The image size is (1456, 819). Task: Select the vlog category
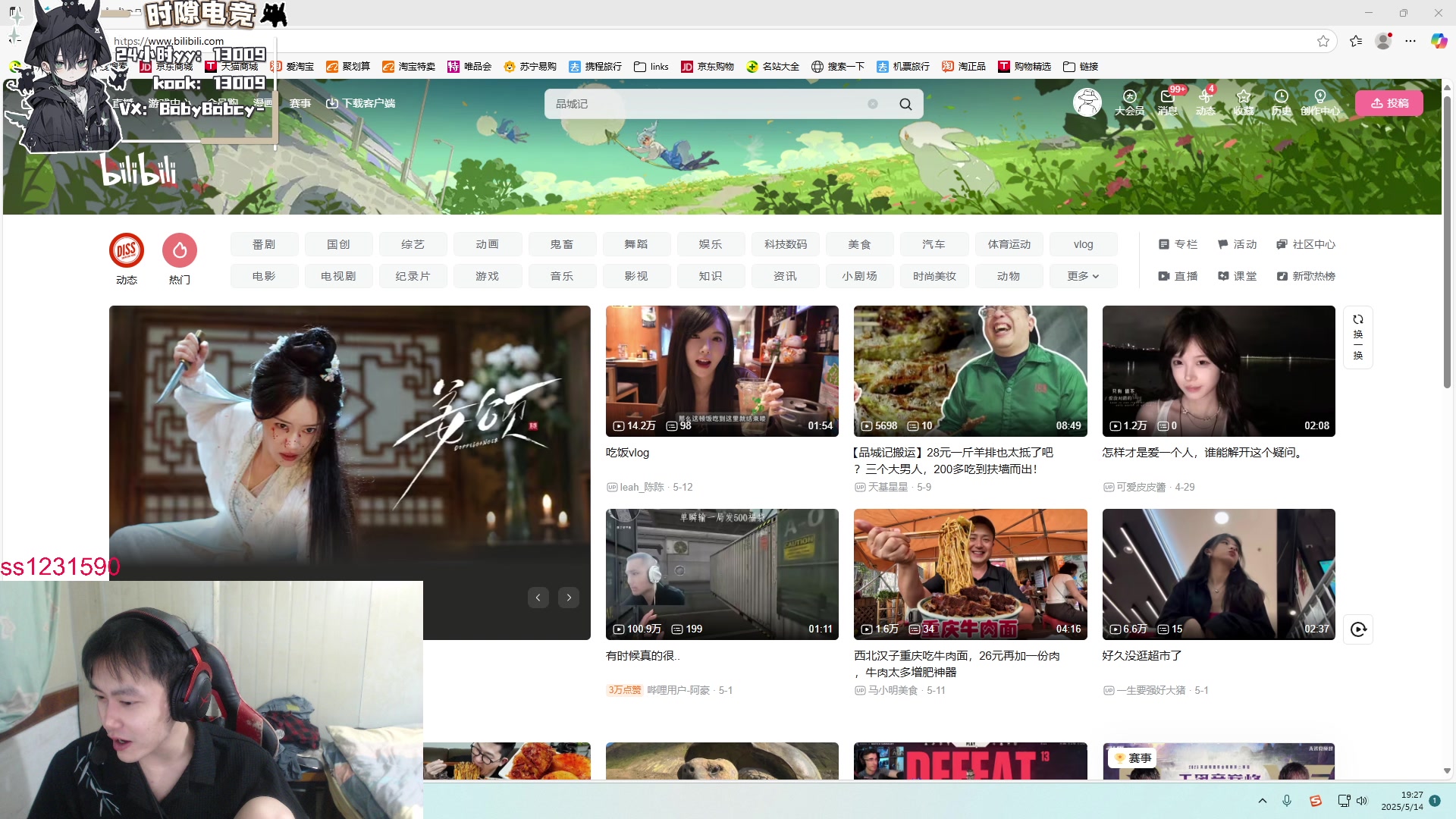(x=1083, y=244)
